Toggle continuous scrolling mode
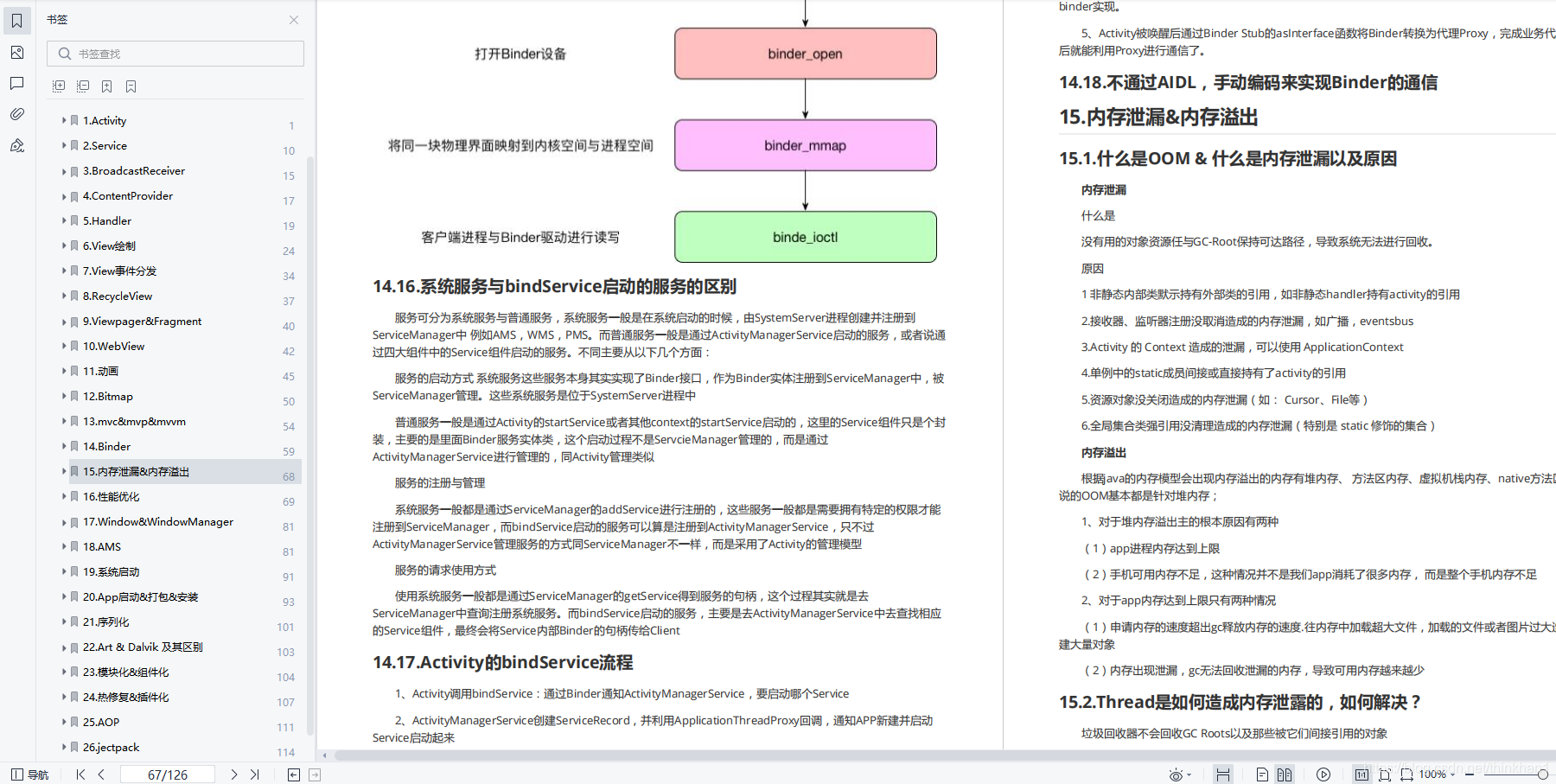This screenshot has height=784, width=1556. [x=1223, y=774]
